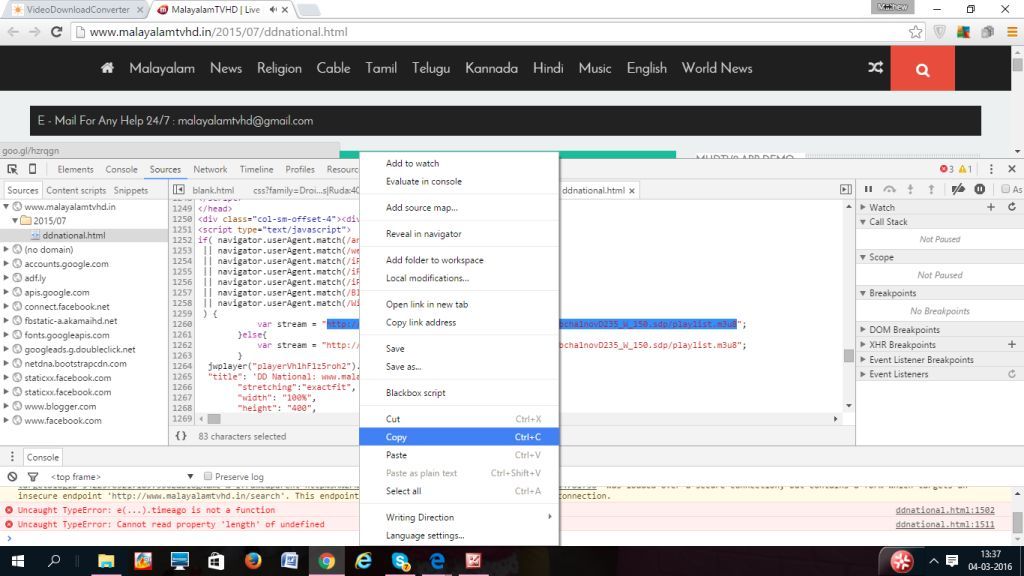The image size is (1024, 576).
Task: Open console drawer menu dots
Action: (12, 456)
